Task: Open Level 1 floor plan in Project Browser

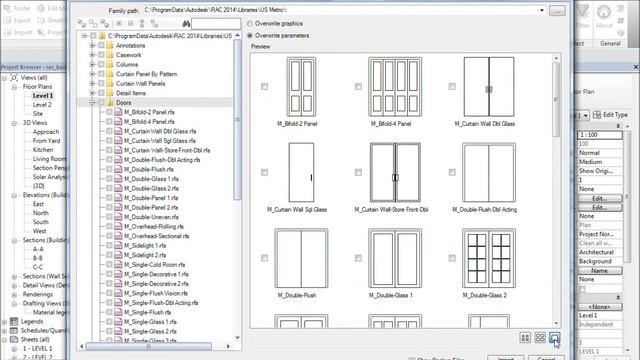Action: coord(43,96)
